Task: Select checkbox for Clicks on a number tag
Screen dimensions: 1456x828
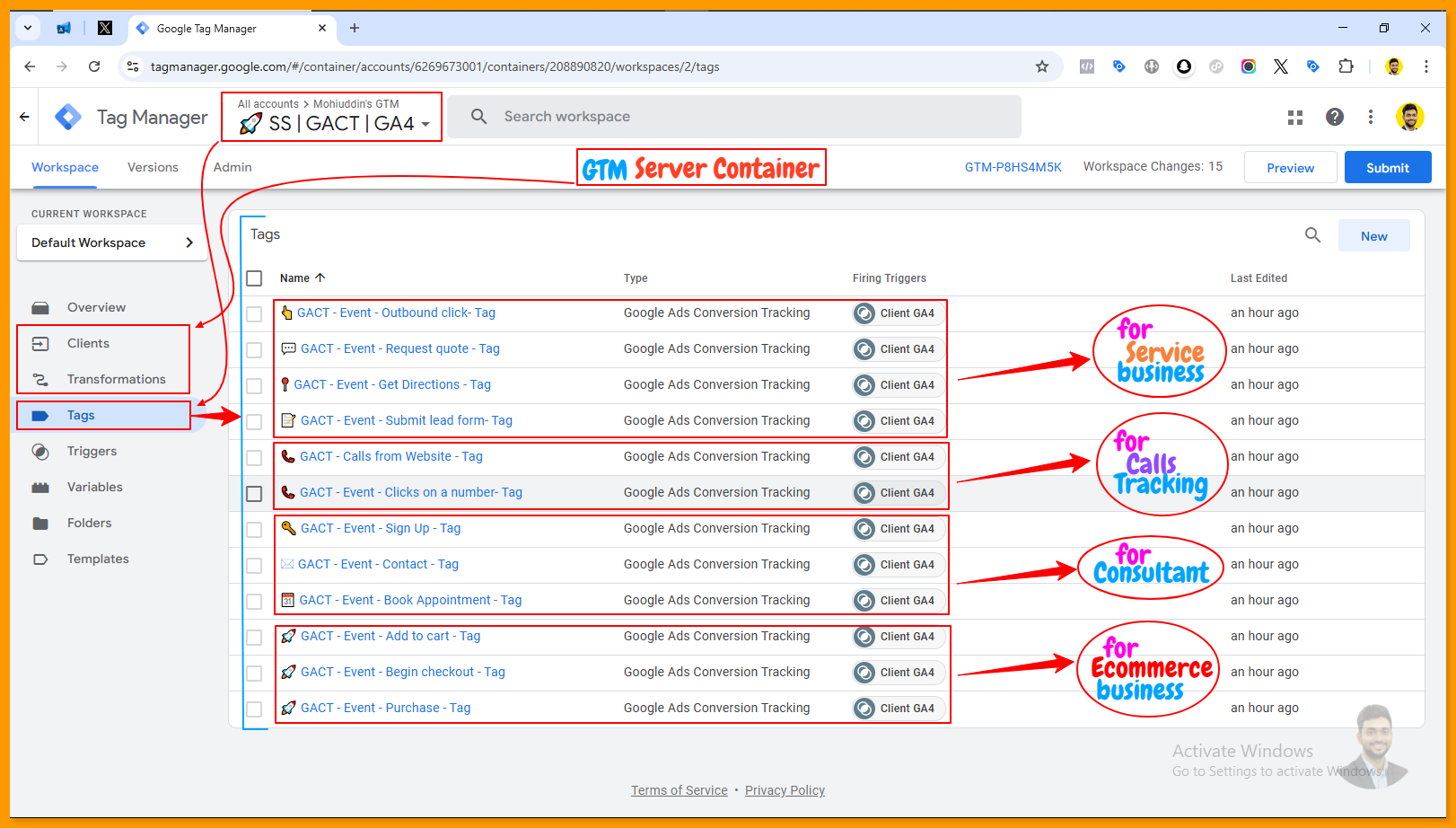Action: (x=254, y=494)
